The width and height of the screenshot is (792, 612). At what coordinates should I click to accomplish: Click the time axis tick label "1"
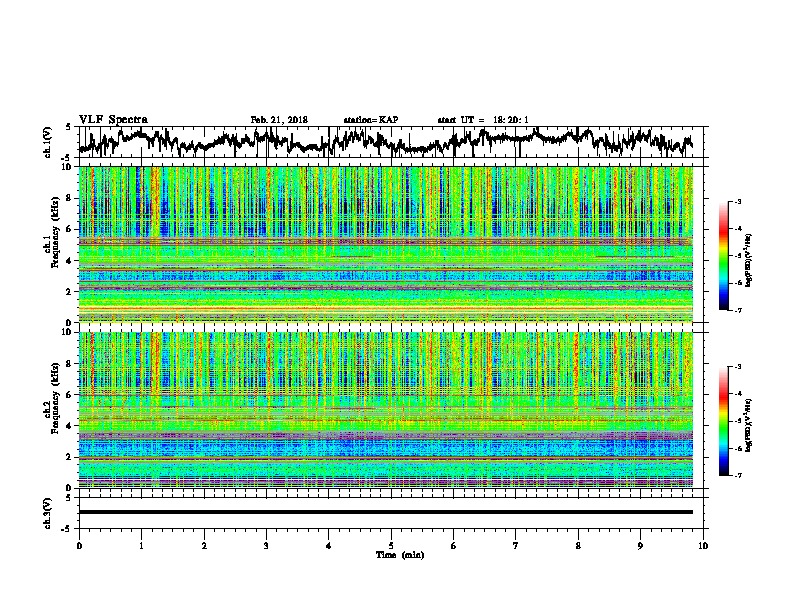click(x=141, y=546)
